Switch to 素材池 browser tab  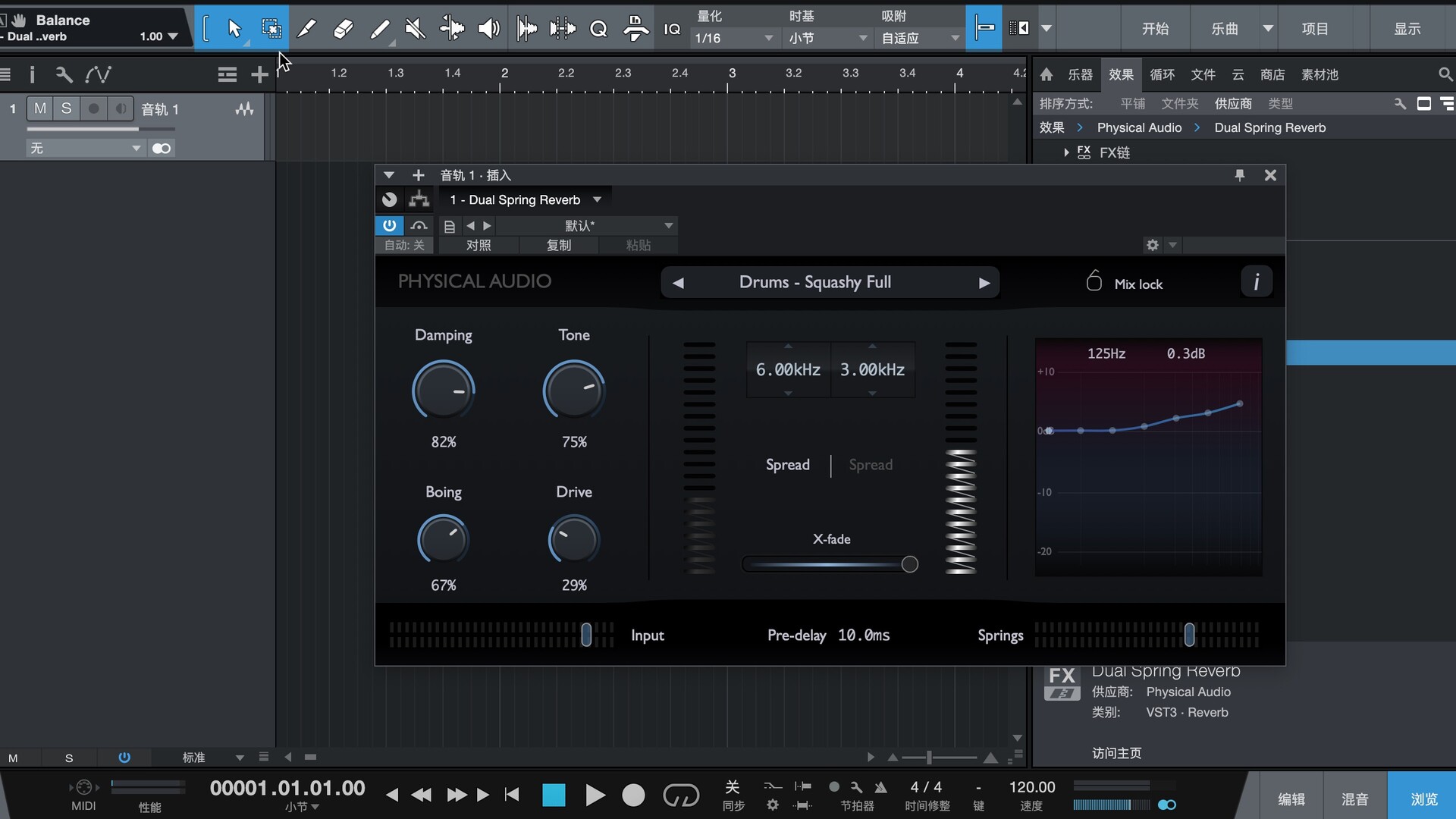(1319, 74)
